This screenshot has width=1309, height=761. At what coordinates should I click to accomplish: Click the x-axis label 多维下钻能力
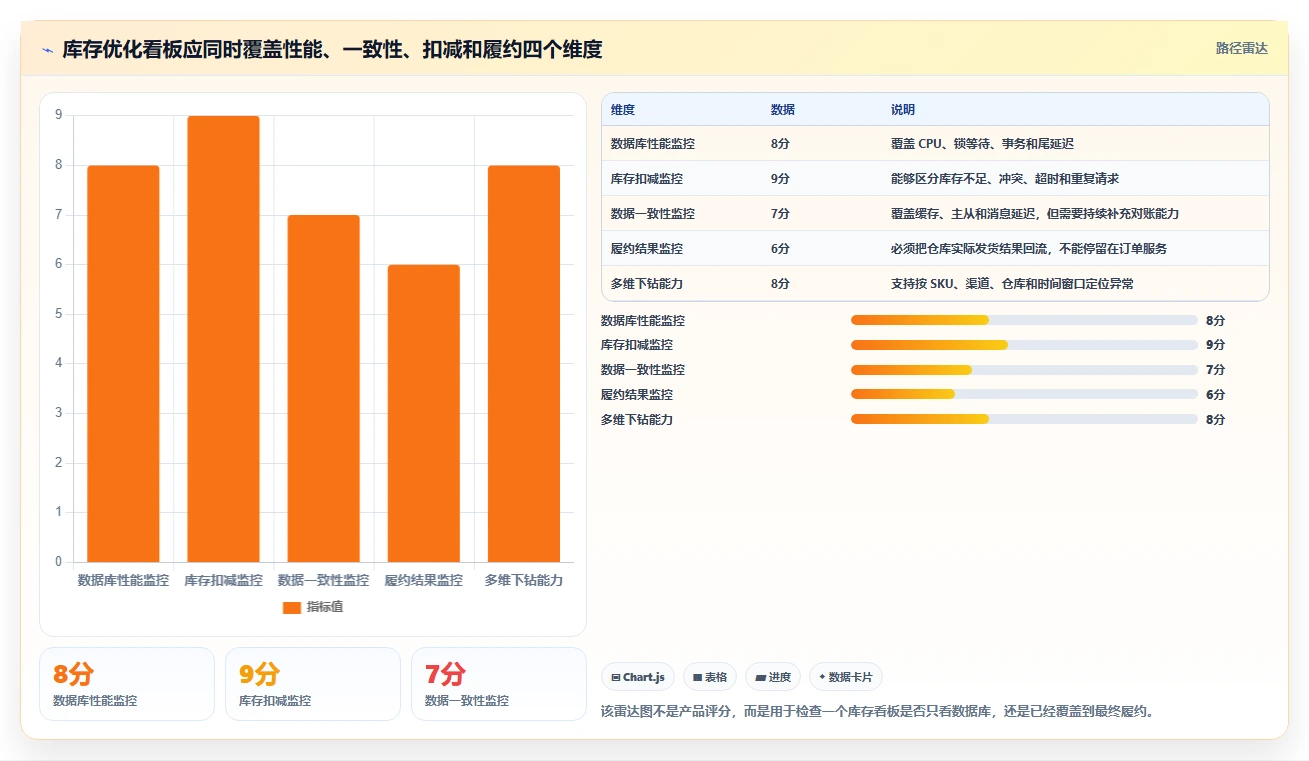click(524, 580)
